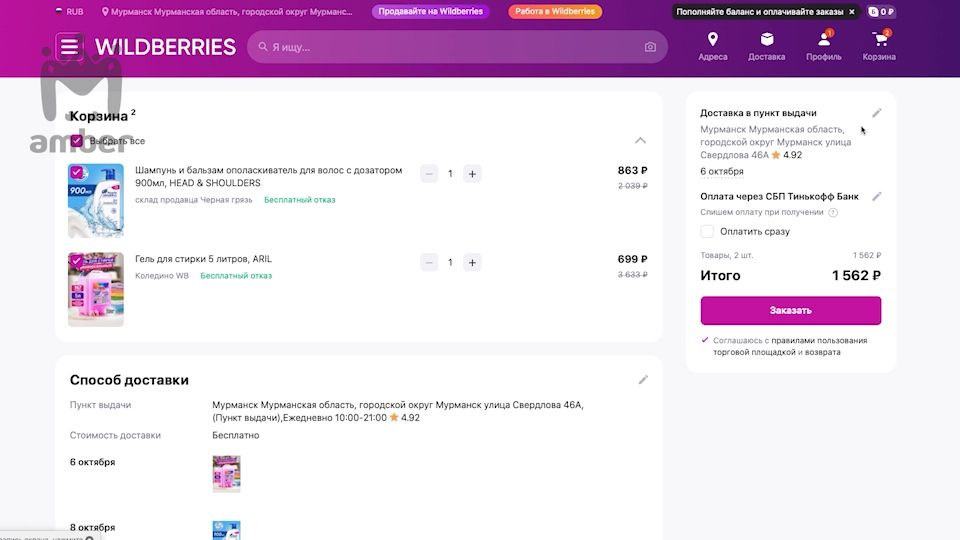This screenshot has height=540, width=960.
Task: Click Работа в Wildberries tab
Action: [555, 12]
